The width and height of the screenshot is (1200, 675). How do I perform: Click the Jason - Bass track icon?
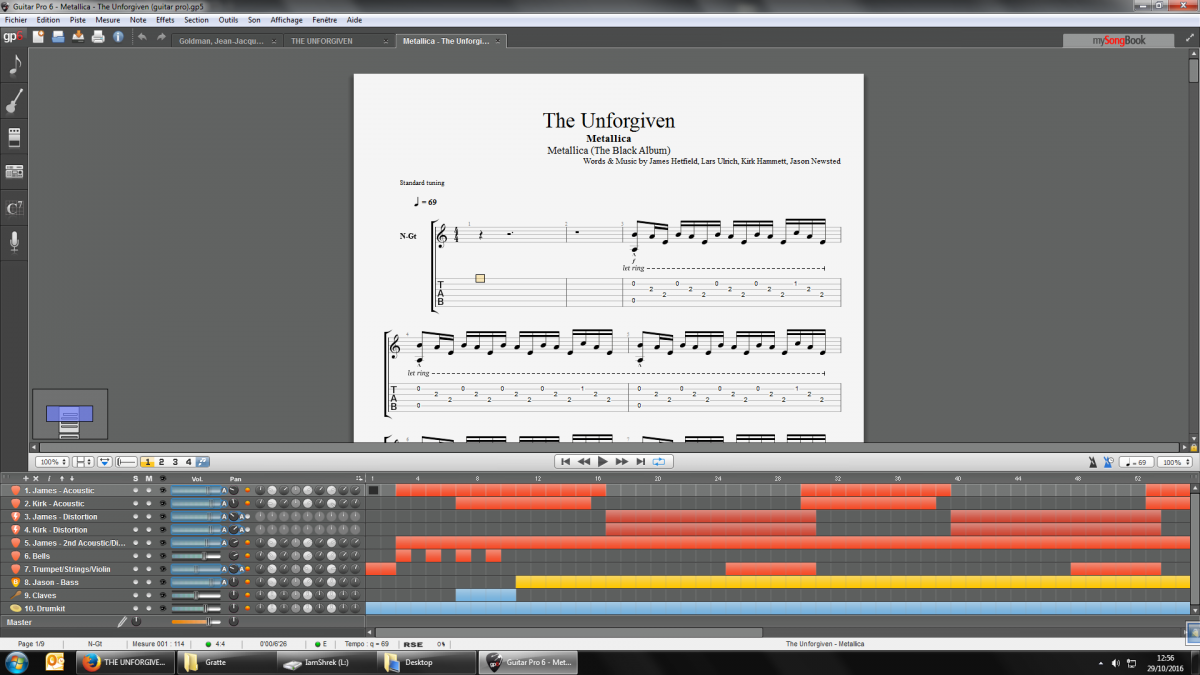[x=16, y=582]
